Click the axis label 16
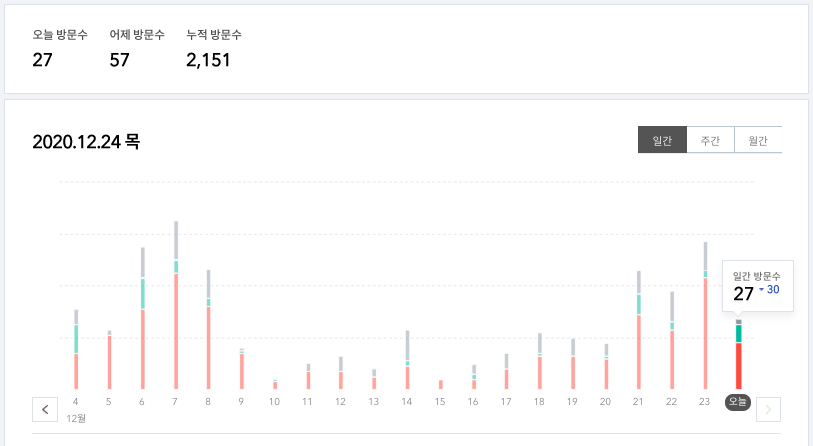Screen dimensions: 813x446 point(473,401)
